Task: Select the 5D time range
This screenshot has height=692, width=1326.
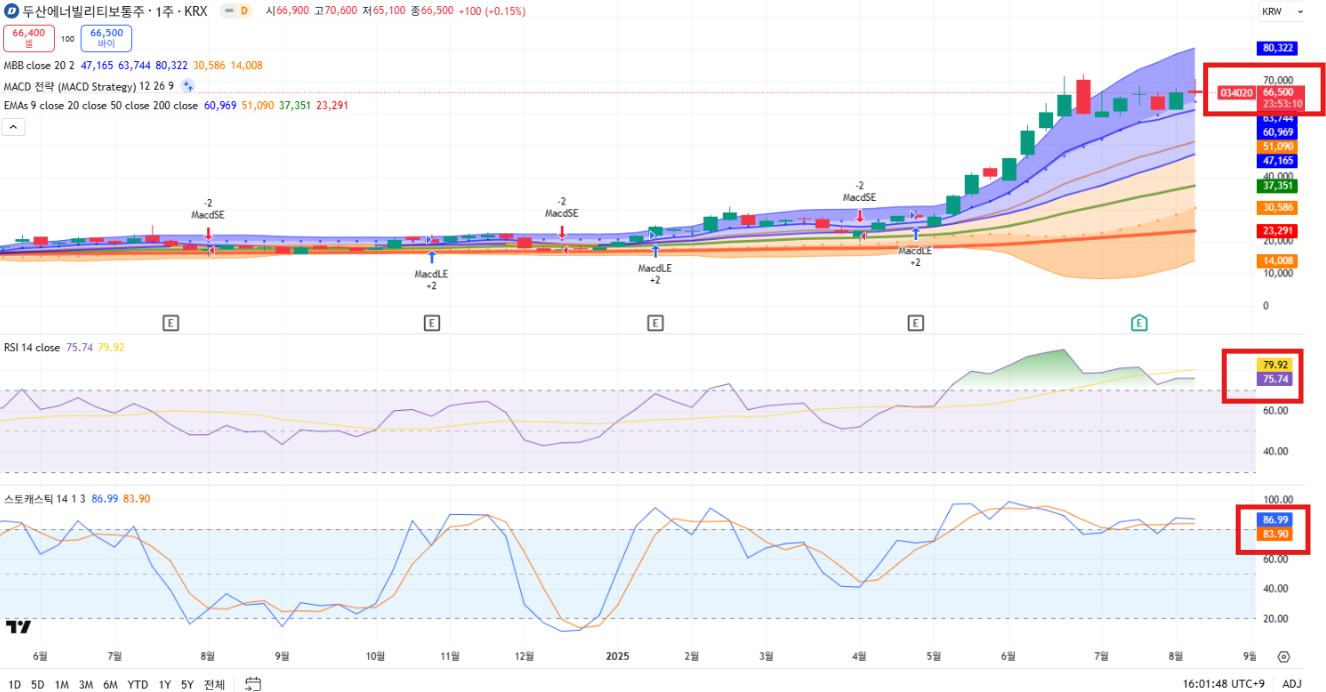Action: tap(38, 685)
